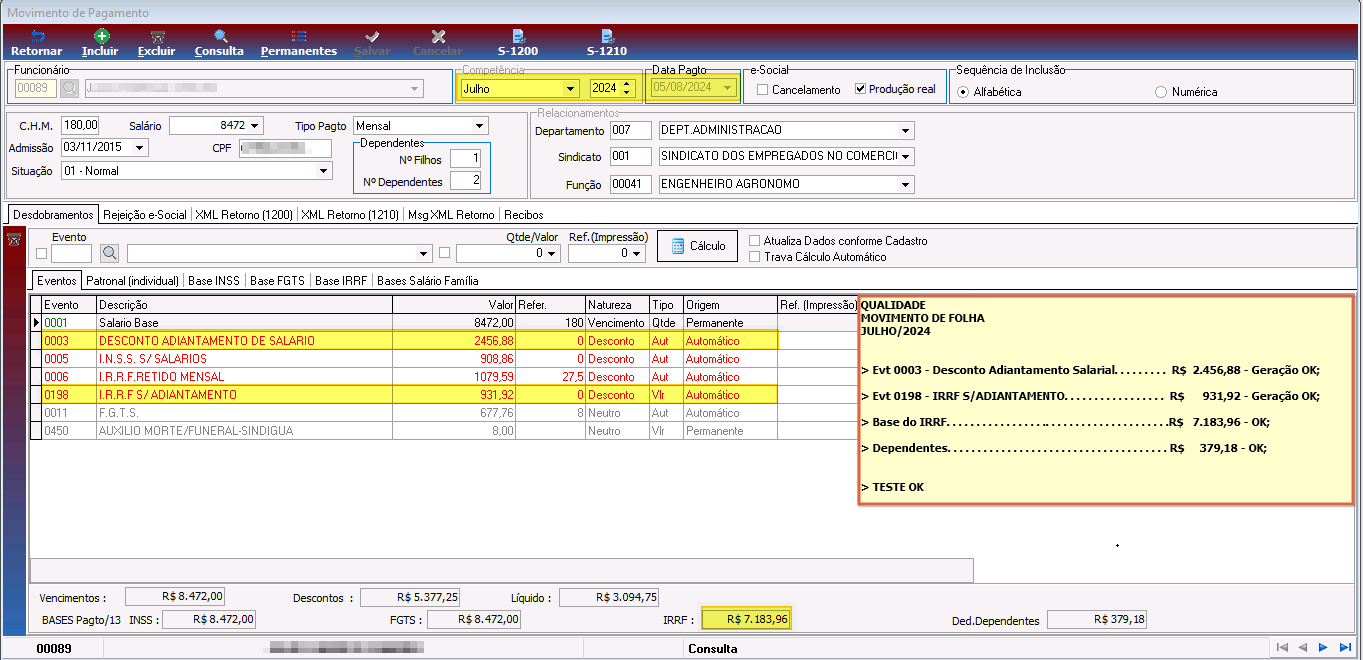Viewport: 1363px width, 660px height.
Task: Check Trava Cálculo Automático
Action: 755,257
